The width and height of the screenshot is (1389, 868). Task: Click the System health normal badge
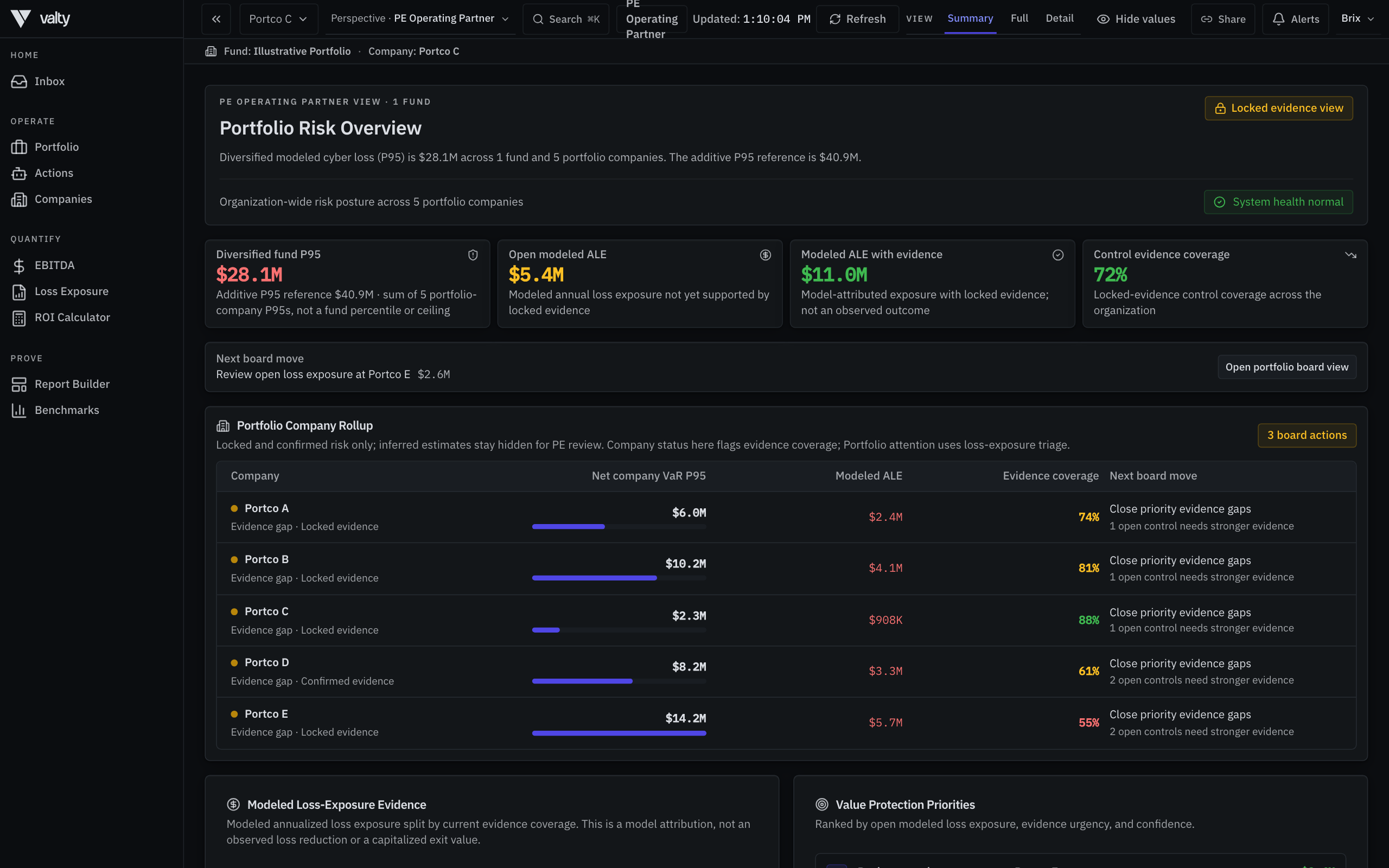[x=1278, y=202]
